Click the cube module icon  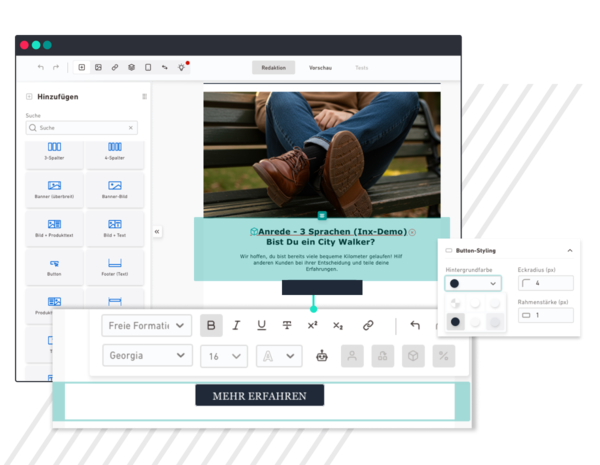coord(413,356)
